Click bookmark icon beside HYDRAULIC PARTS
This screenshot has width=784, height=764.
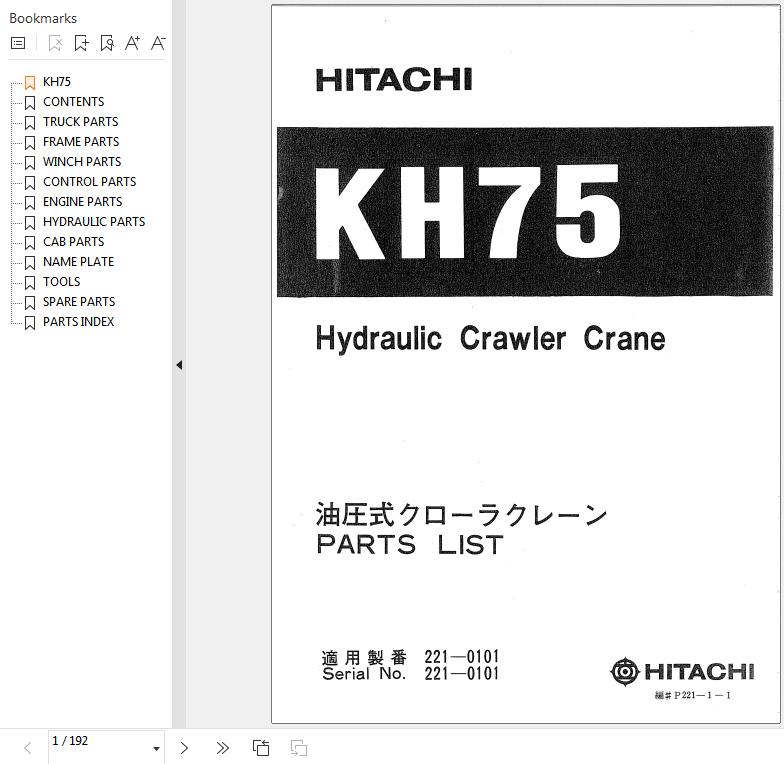click(x=30, y=222)
